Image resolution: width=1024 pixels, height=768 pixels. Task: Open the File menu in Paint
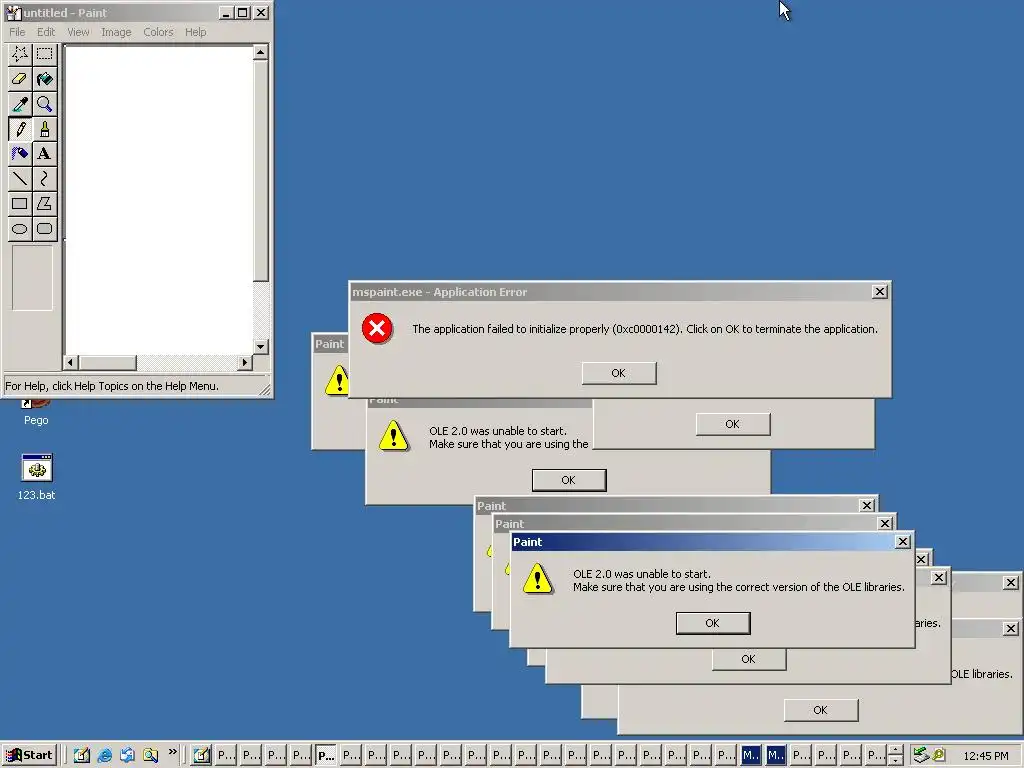tap(17, 32)
